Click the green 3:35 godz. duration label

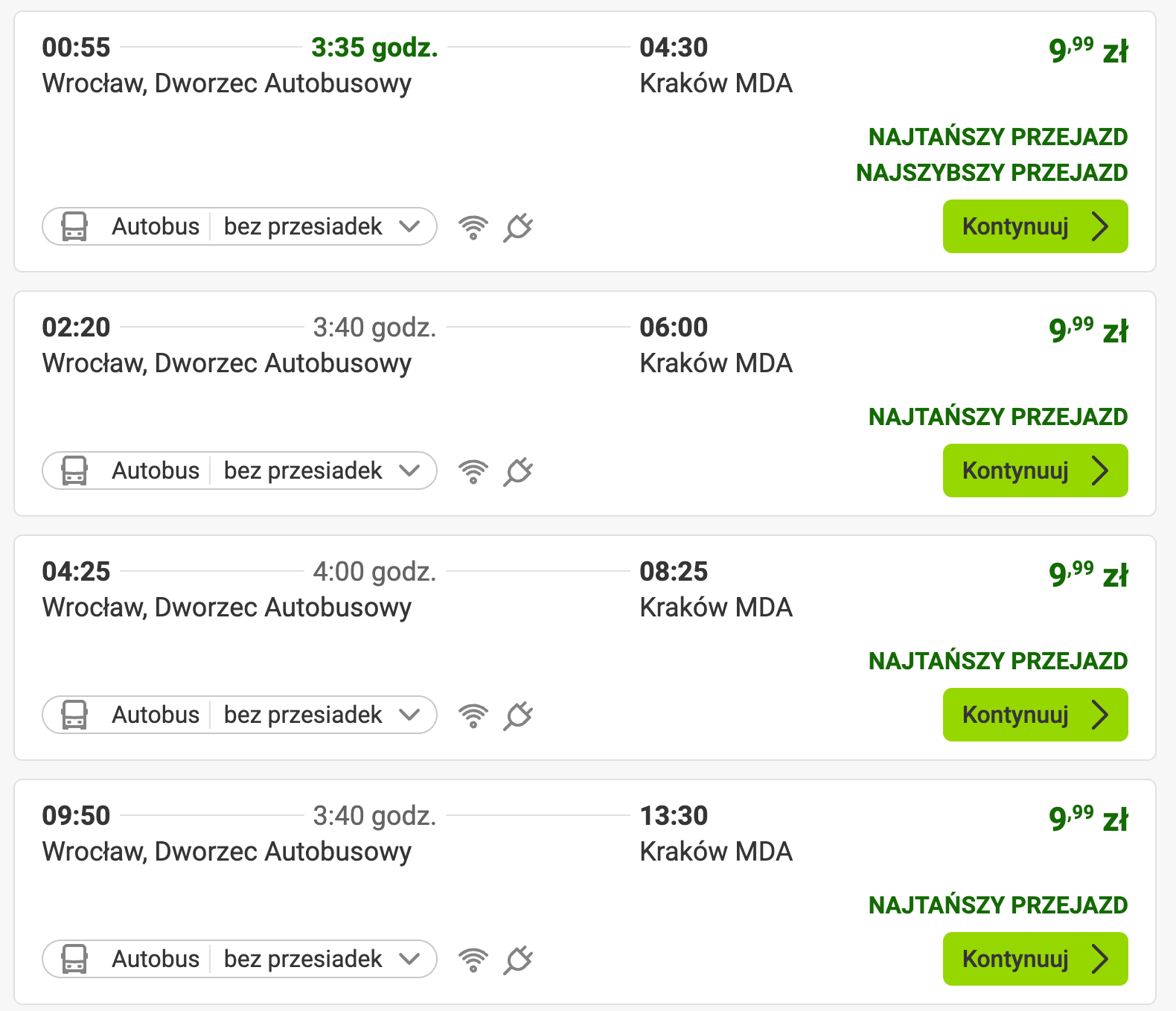point(374,48)
